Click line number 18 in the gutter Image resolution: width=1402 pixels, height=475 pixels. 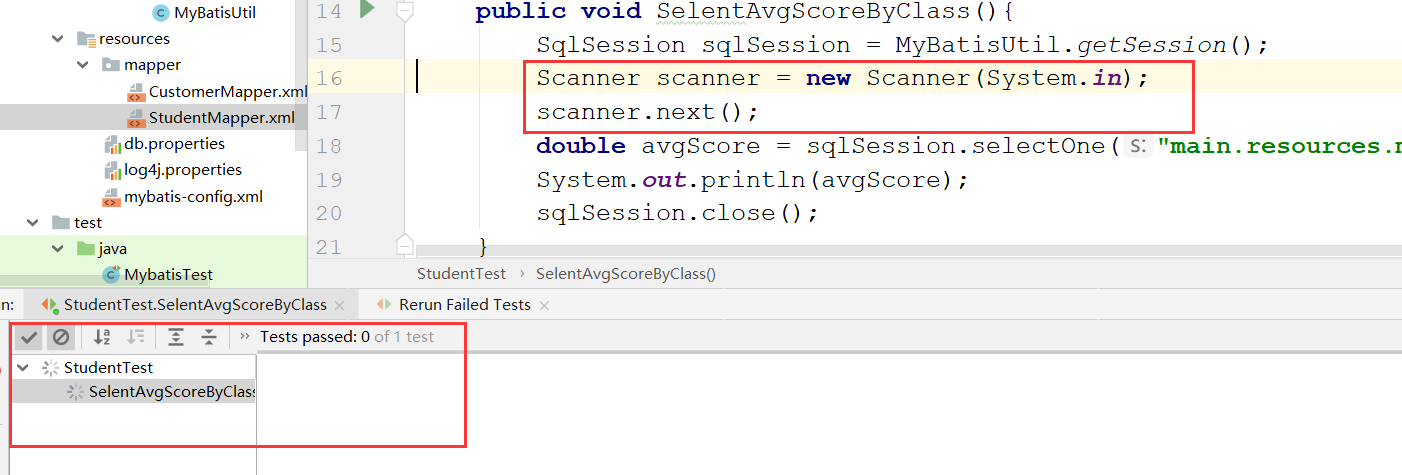click(x=328, y=146)
